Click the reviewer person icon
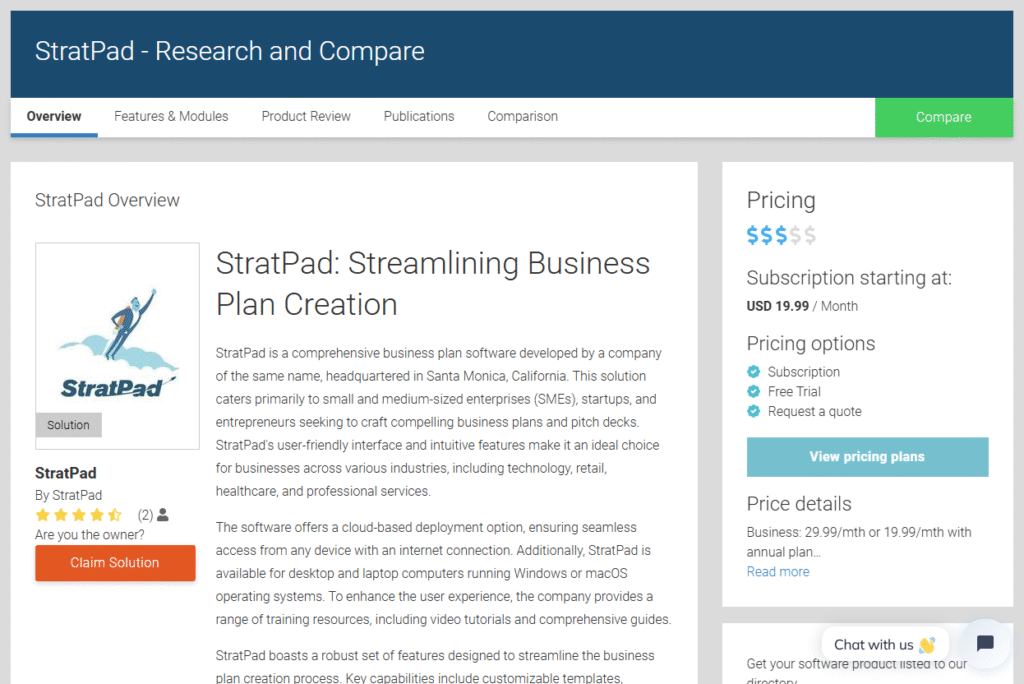1024x684 pixels. click(163, 515)
